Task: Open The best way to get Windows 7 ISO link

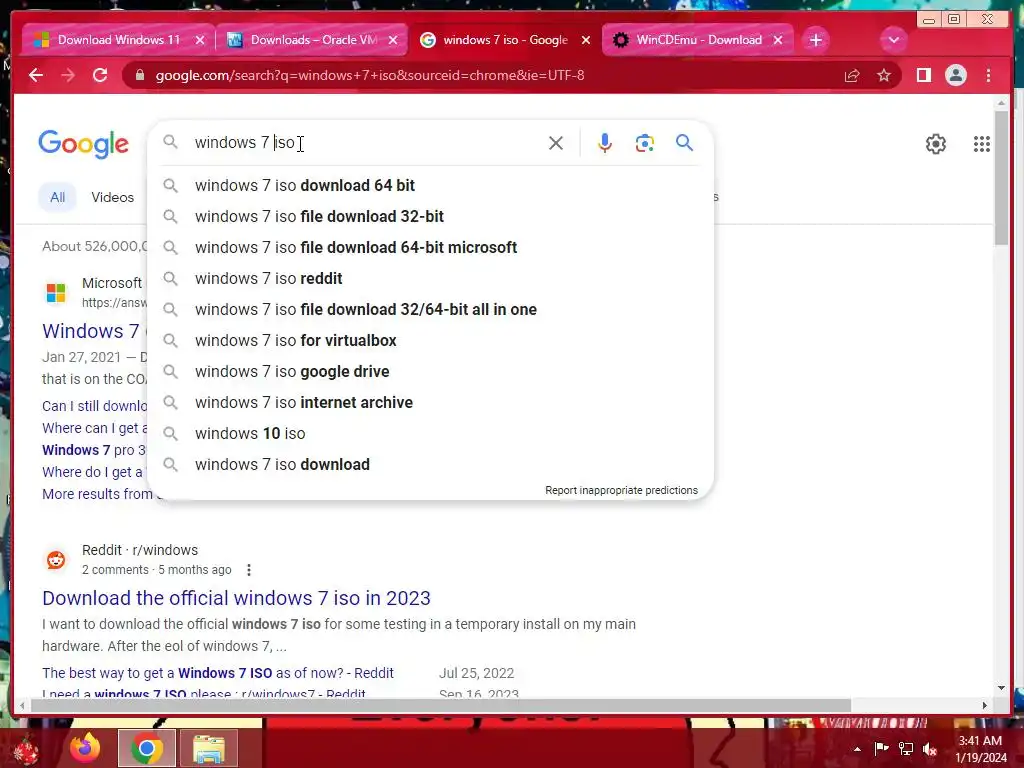Action: [x=218, y=673]
